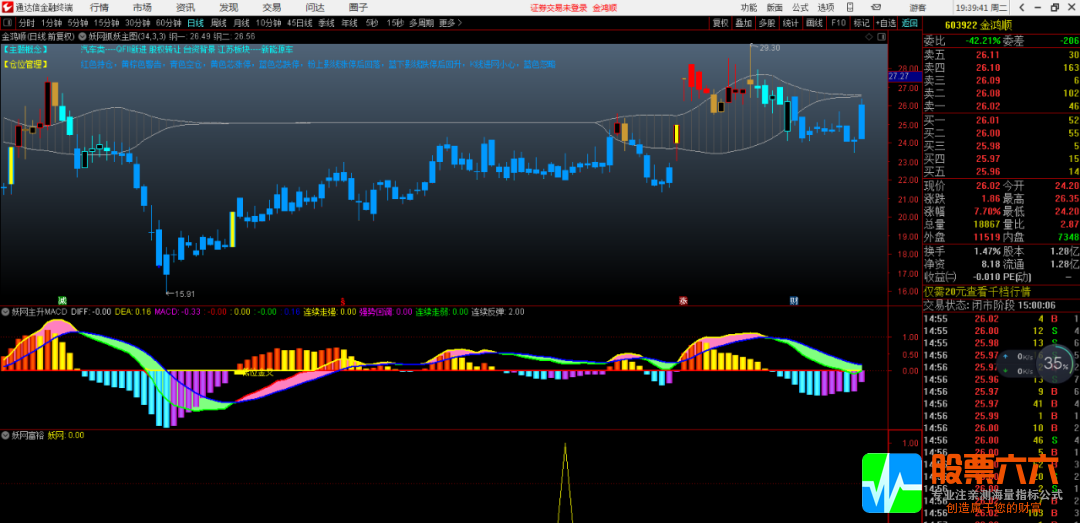Screen dimensions: 1080x523
Task: Click the 通达信 red logo icon
Action: pos(8,7)
